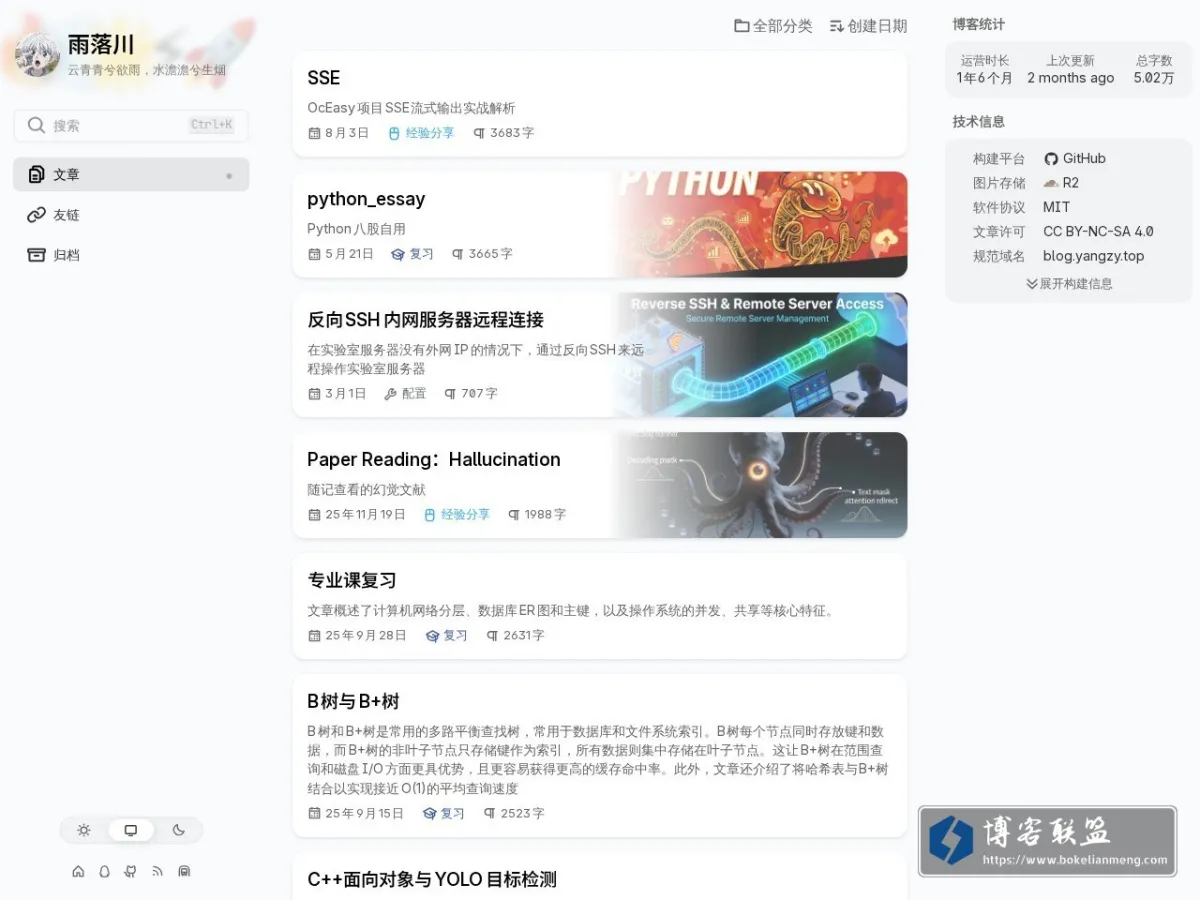Focus the 搜索 search field
1200x900 pixels.
coord(131,125)
